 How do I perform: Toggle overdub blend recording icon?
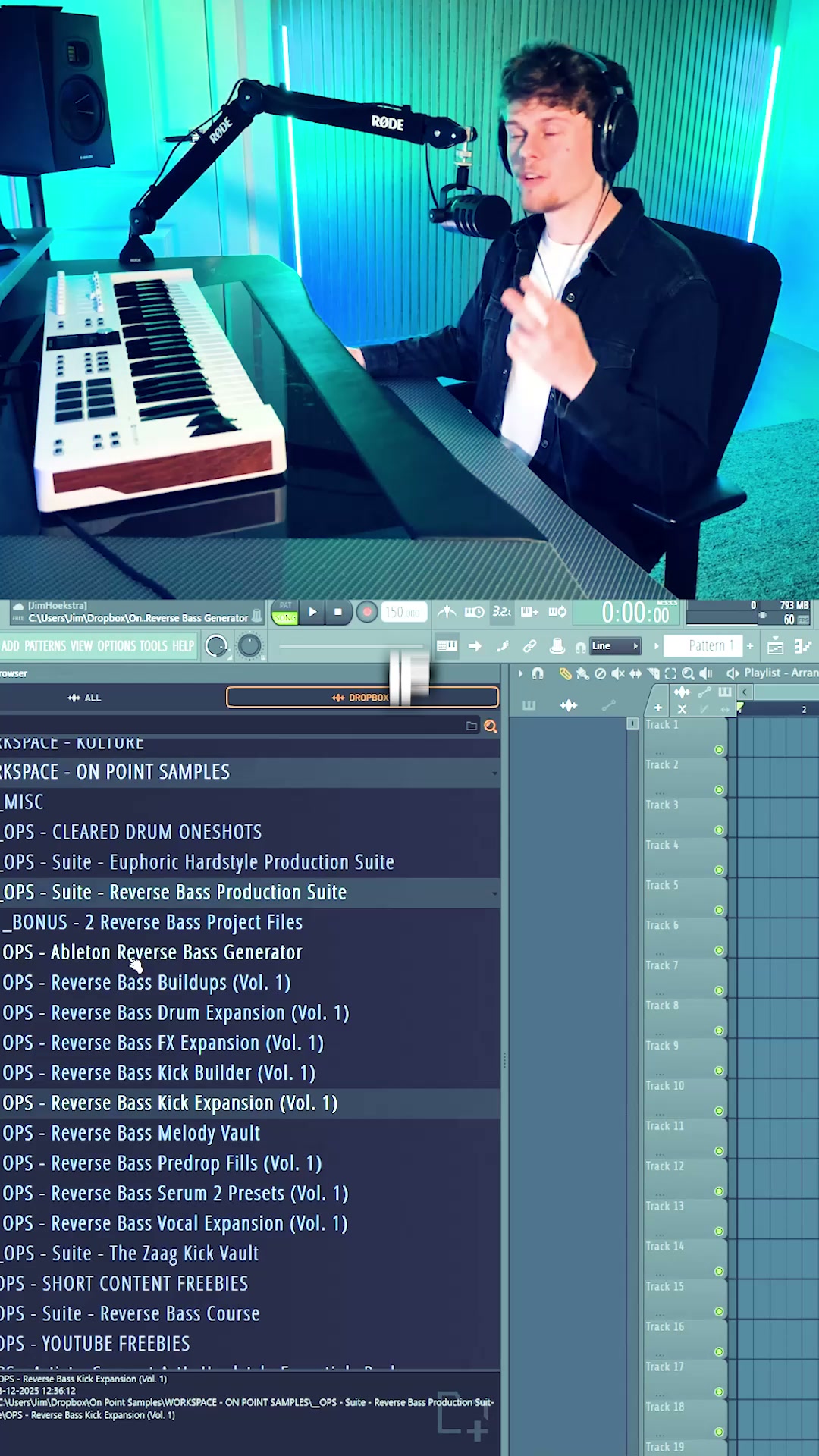[x=529, y=612]
